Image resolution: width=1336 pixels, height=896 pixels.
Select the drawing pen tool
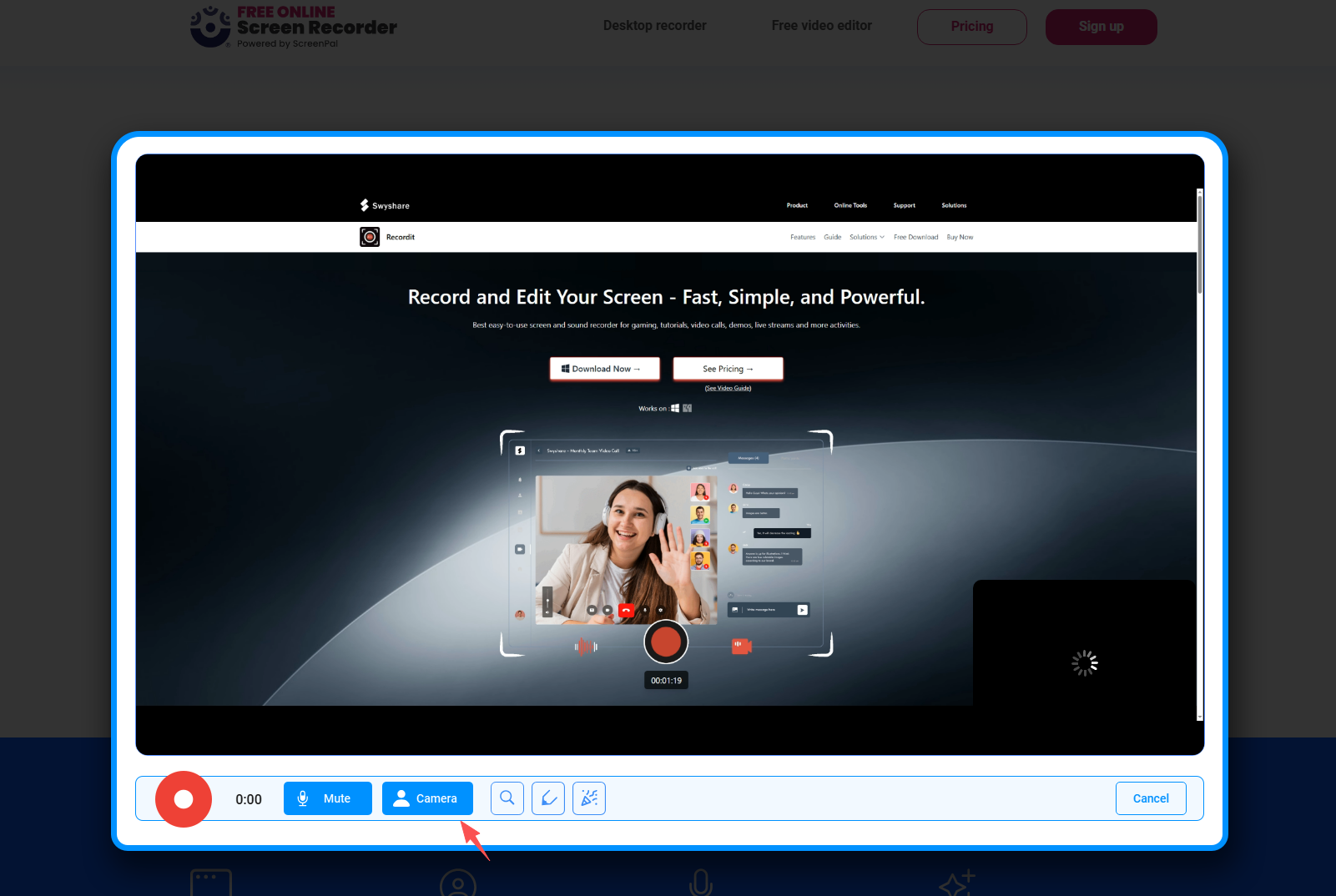tap(547, 798)
